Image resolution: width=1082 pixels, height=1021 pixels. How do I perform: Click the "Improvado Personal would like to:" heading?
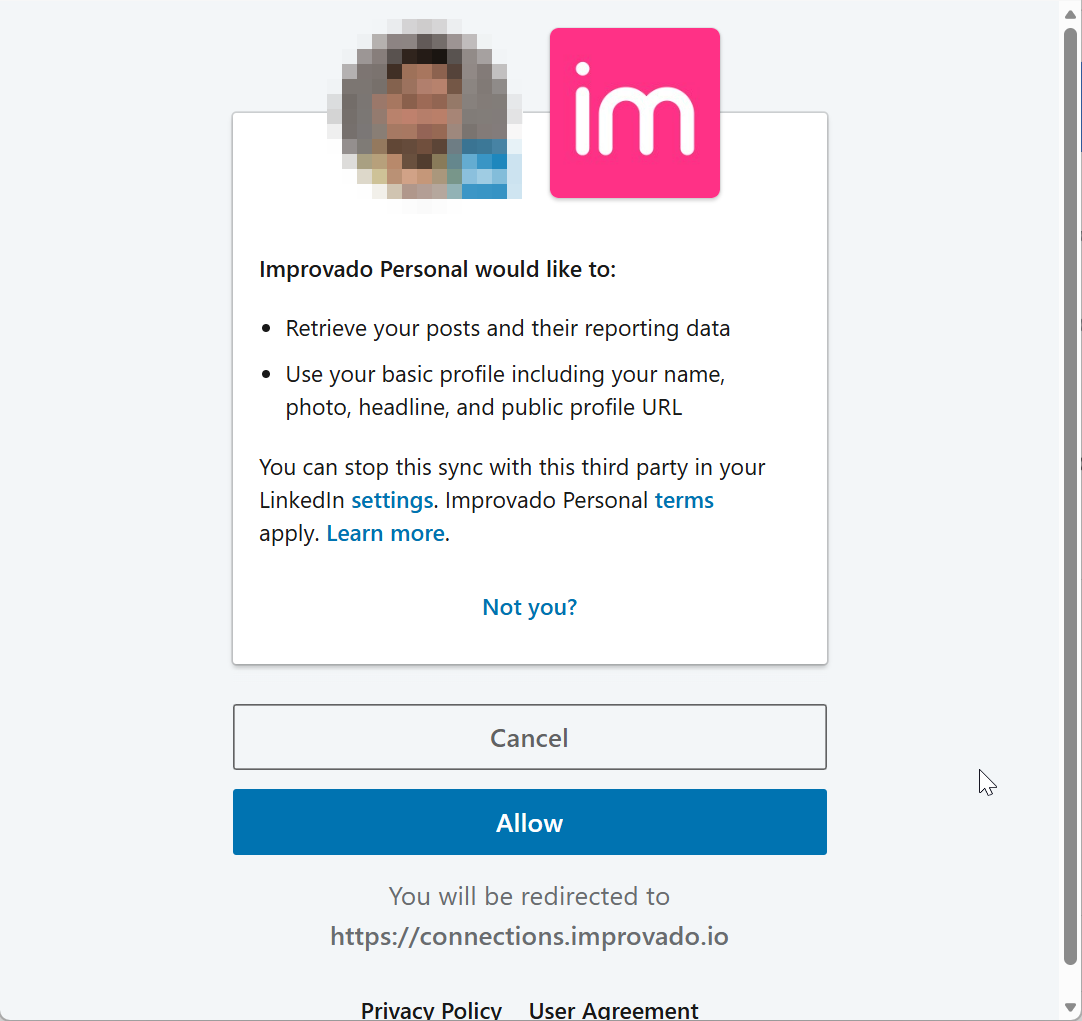(x=437, y=269)
